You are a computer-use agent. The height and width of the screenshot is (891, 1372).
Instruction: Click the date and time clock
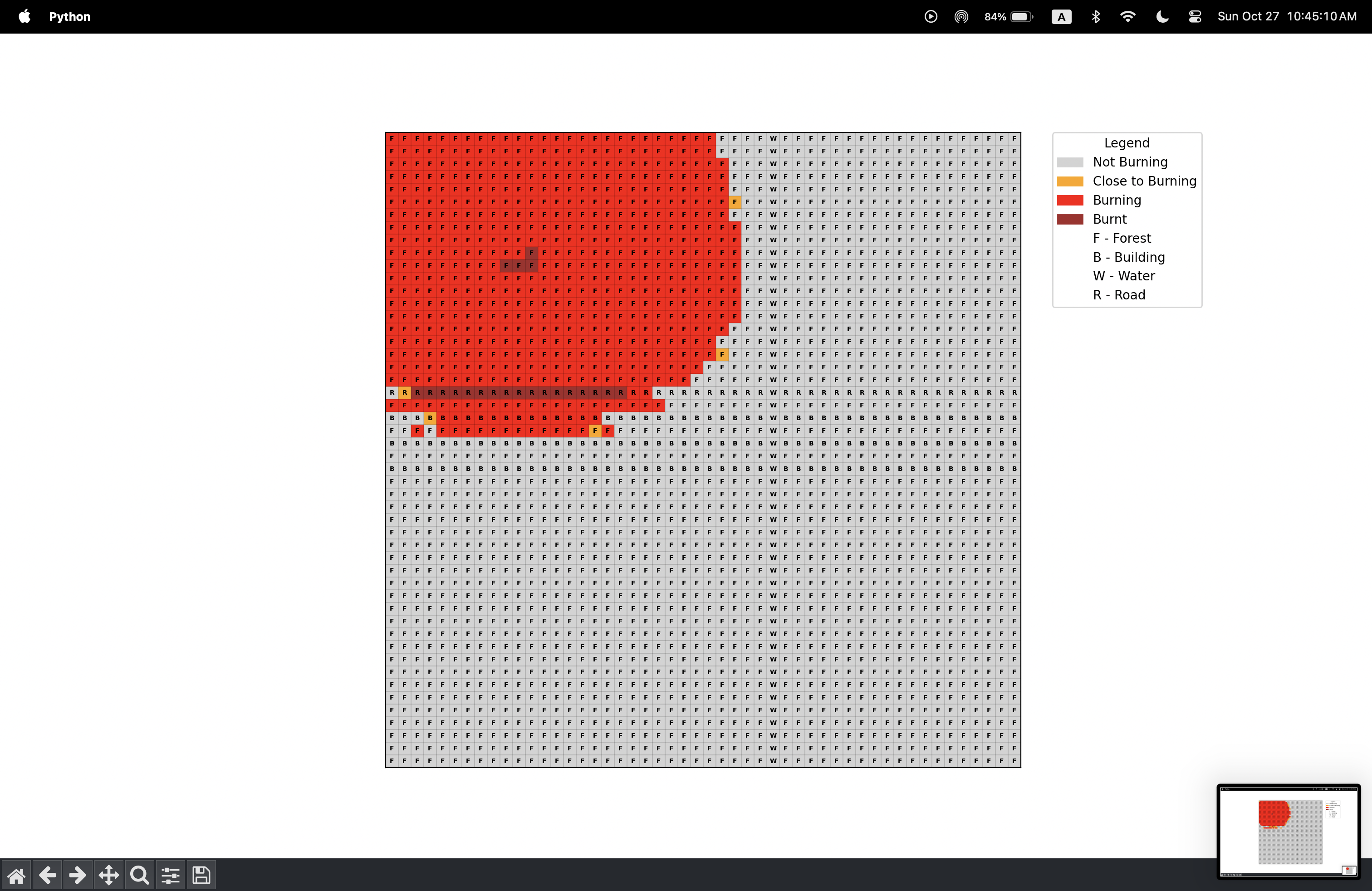1287,16
